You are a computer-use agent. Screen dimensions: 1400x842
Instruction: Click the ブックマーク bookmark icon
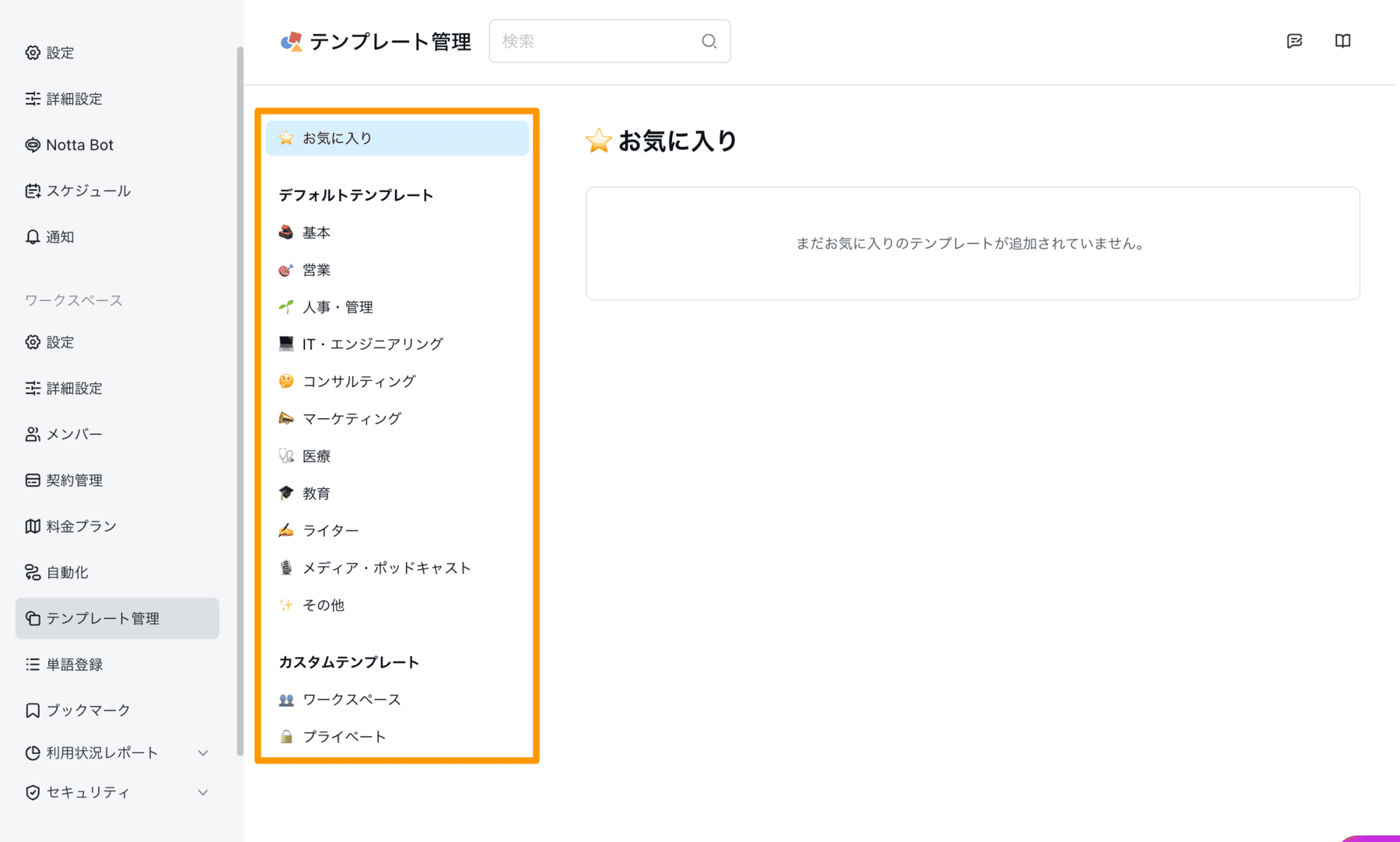33,711
